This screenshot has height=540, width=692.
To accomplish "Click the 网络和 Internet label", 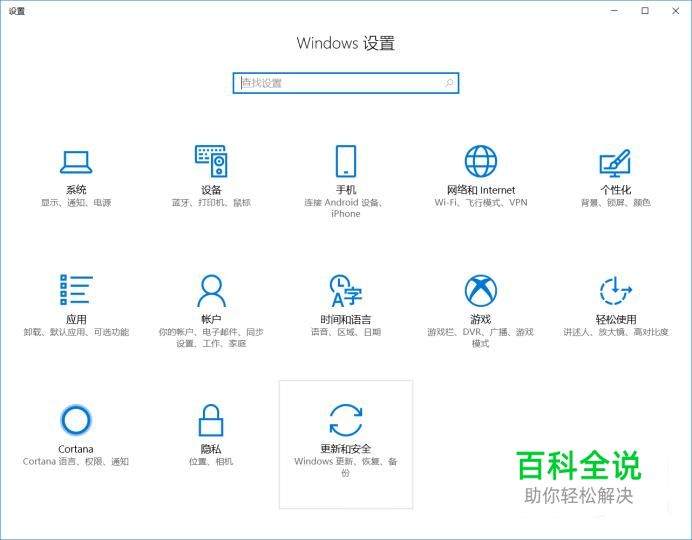I will click(x=481, y=190).
